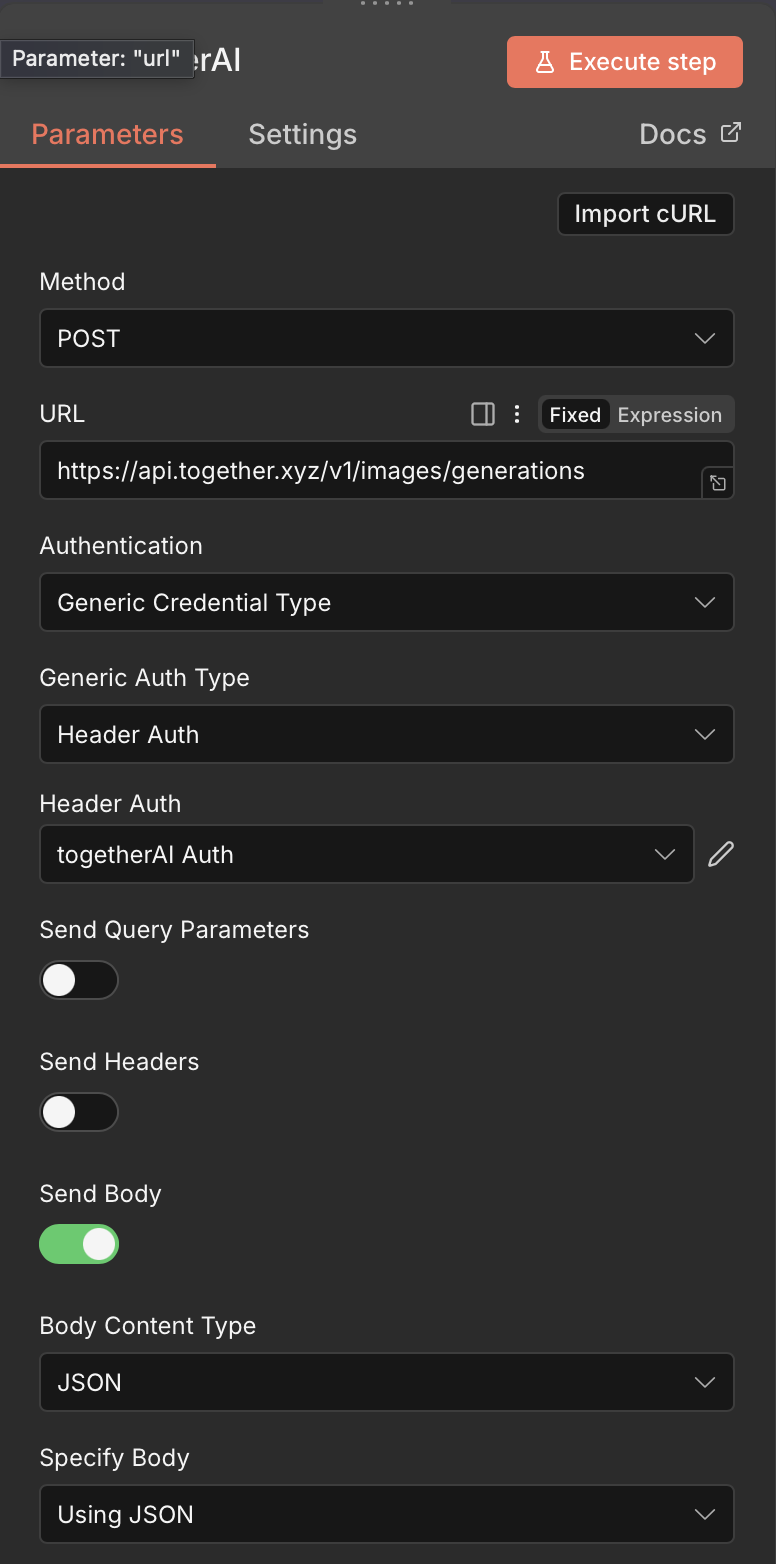Screen dimensions: 776x1564
Task: Open the Method dropdown
Action: click(x=386, y=338)
